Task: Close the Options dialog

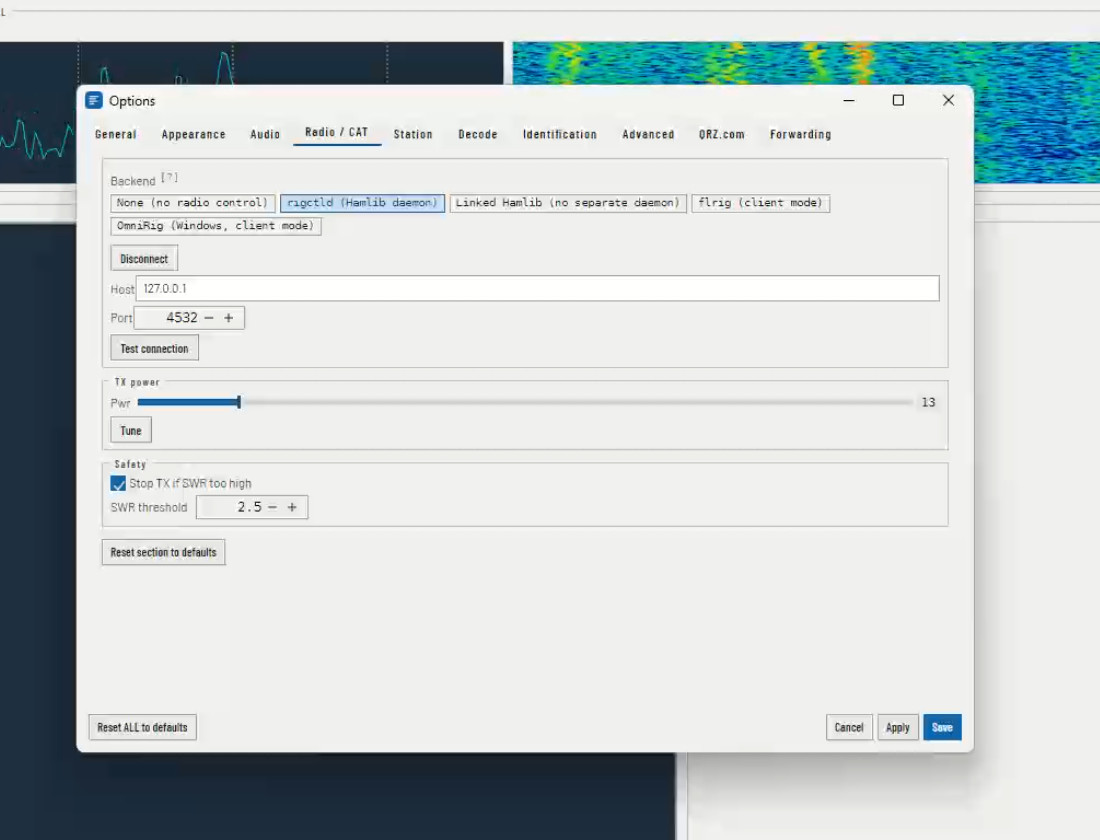Action: point(948,100)
